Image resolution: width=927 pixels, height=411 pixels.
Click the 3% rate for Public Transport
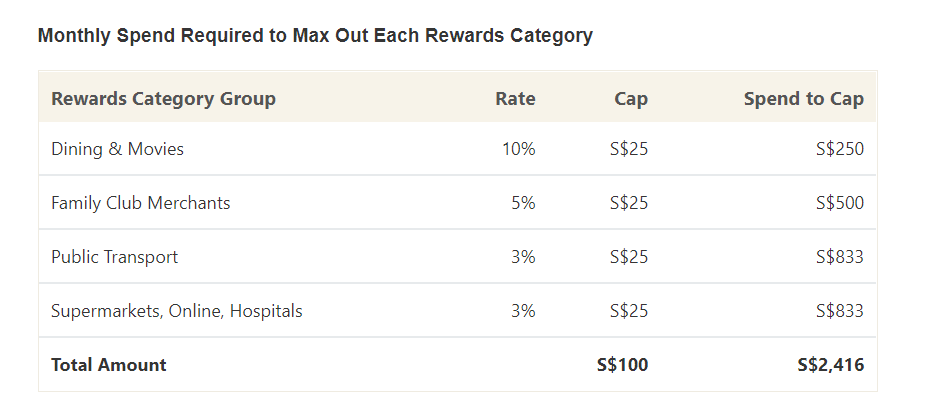(523, 257)
